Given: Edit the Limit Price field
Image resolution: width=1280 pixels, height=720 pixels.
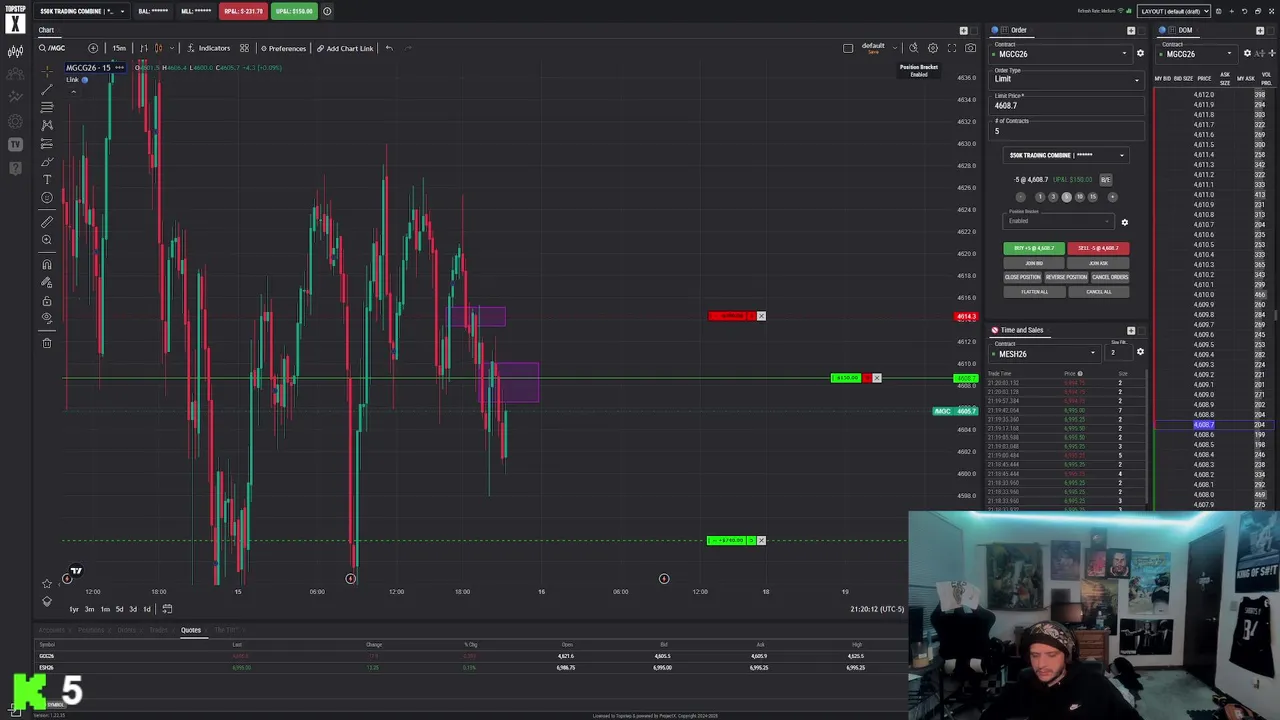Looking at the screenshot, I should coord(1066,105).
